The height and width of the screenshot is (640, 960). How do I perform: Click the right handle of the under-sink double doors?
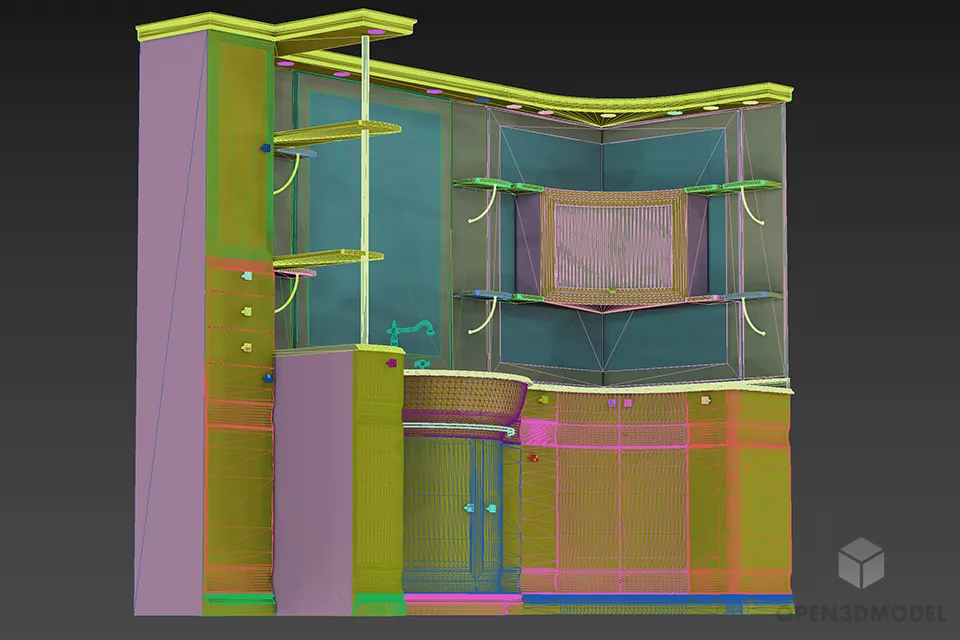point(490,508)
